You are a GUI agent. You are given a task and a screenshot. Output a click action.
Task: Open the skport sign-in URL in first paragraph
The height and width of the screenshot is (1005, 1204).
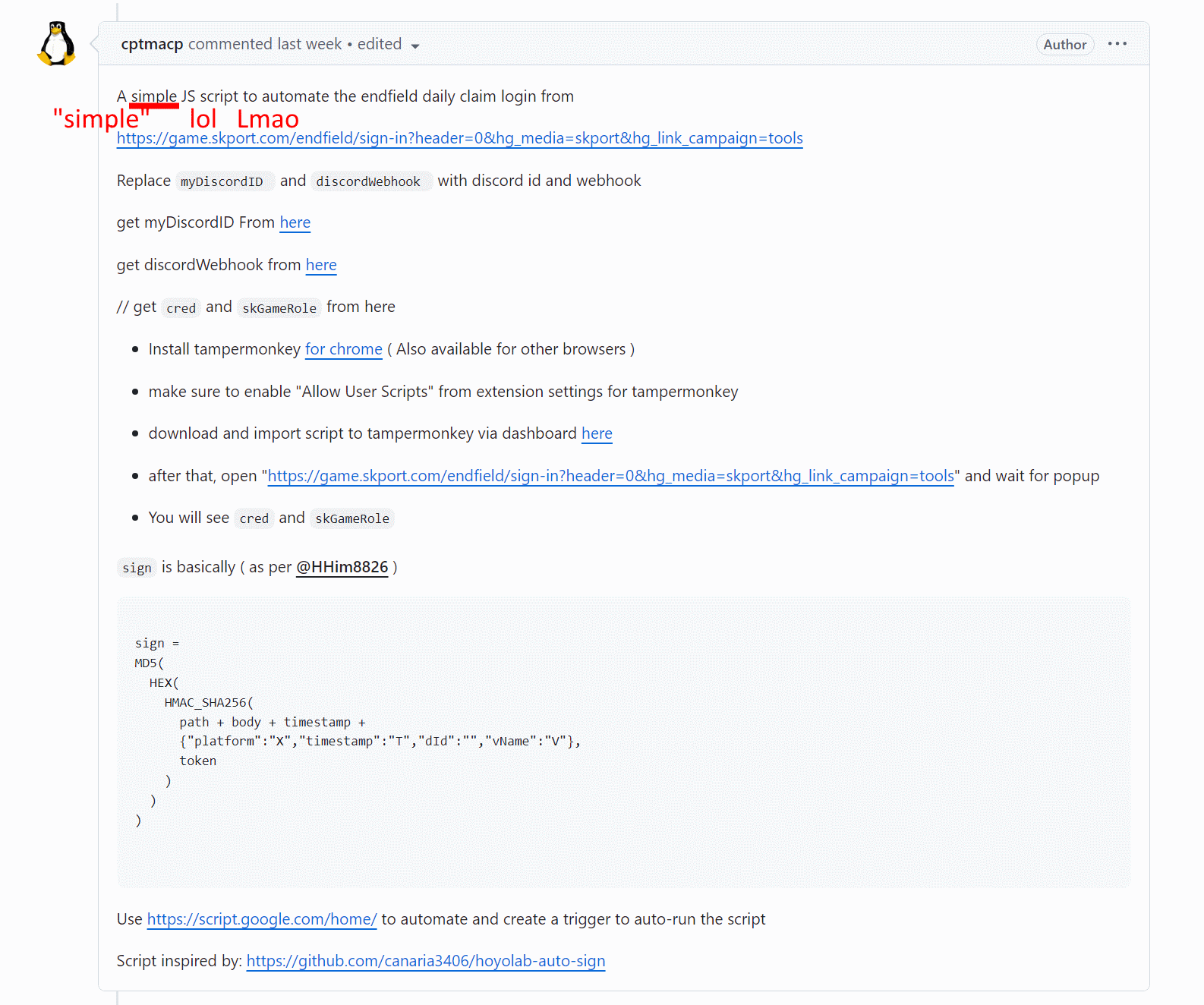click(460, 138)
